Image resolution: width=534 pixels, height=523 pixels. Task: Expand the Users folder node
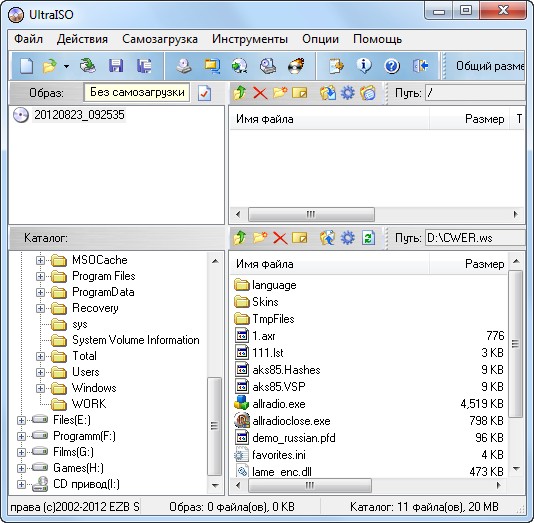[x=40, y=373]
